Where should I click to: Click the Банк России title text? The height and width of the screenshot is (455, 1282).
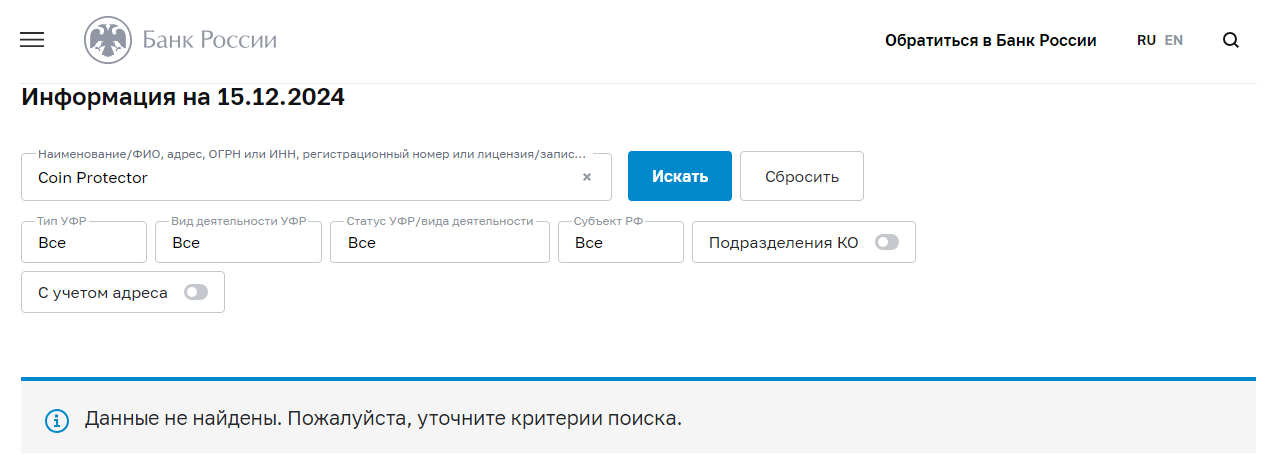(x=210, y=41)
